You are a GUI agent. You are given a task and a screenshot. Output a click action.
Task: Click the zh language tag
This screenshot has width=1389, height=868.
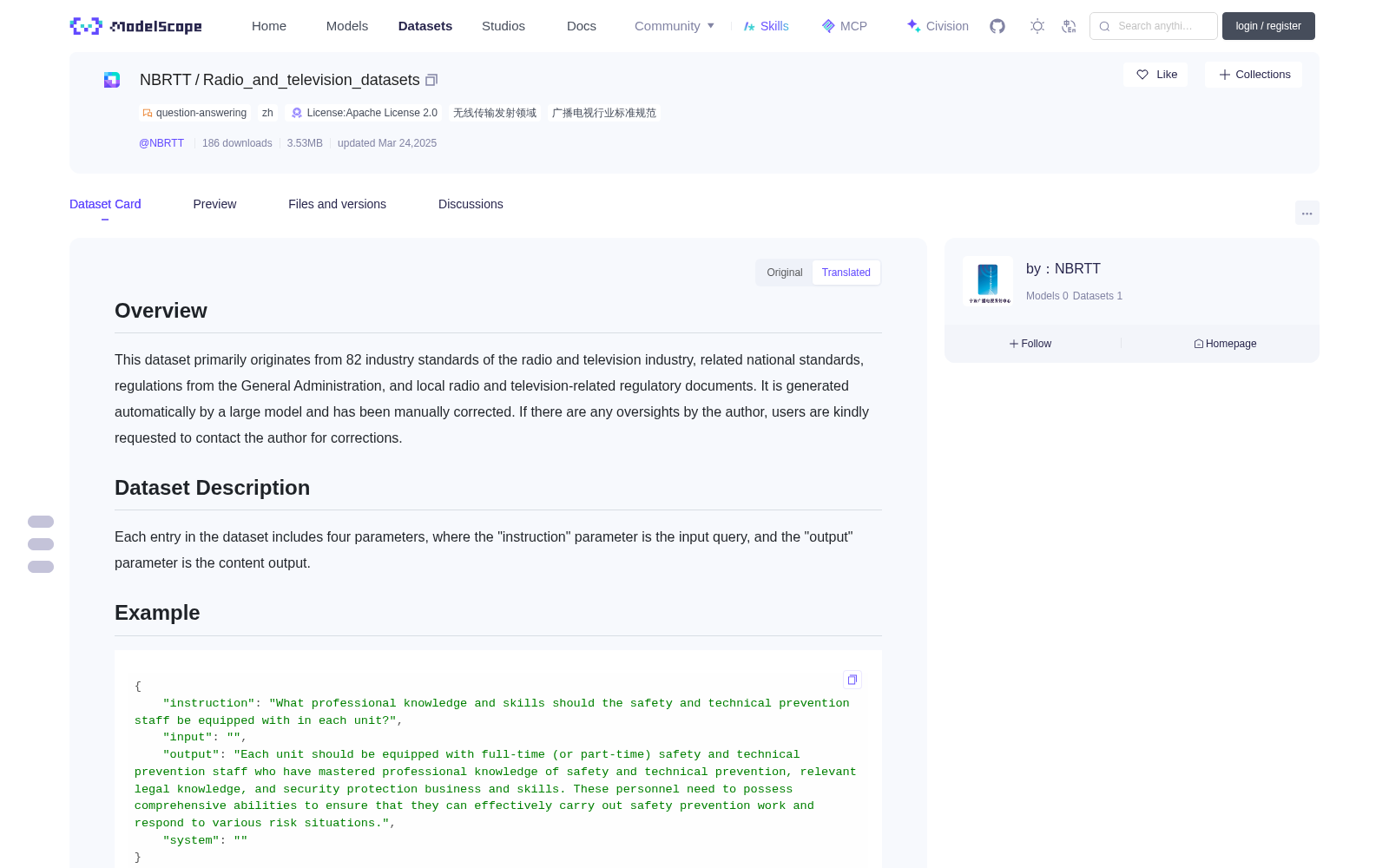[x=267, y=113]
